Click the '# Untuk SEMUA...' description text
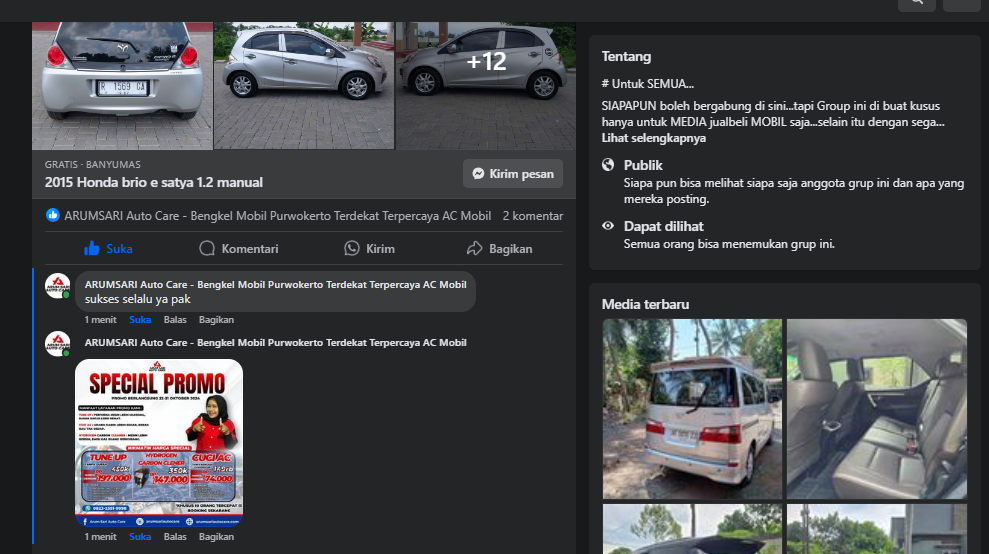989x554 pixels. (x=648, y=84)
